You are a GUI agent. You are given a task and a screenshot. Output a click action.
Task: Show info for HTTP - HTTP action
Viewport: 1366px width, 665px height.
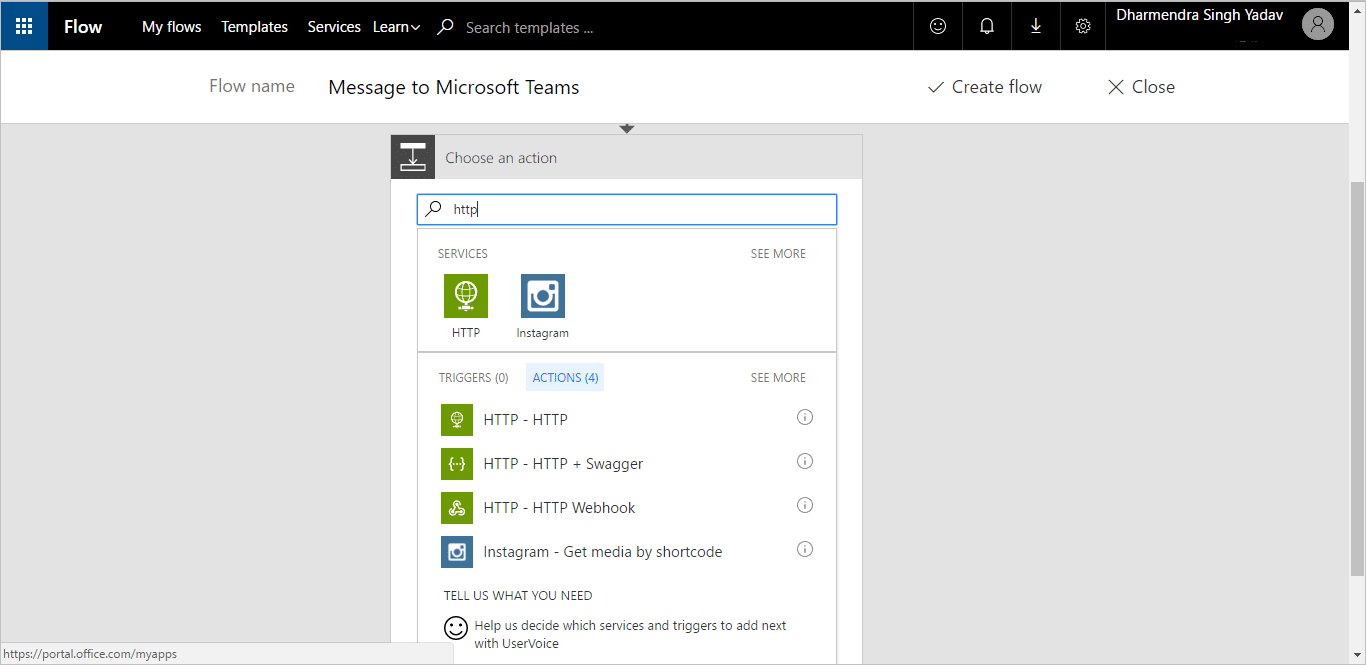click(805, 417)
